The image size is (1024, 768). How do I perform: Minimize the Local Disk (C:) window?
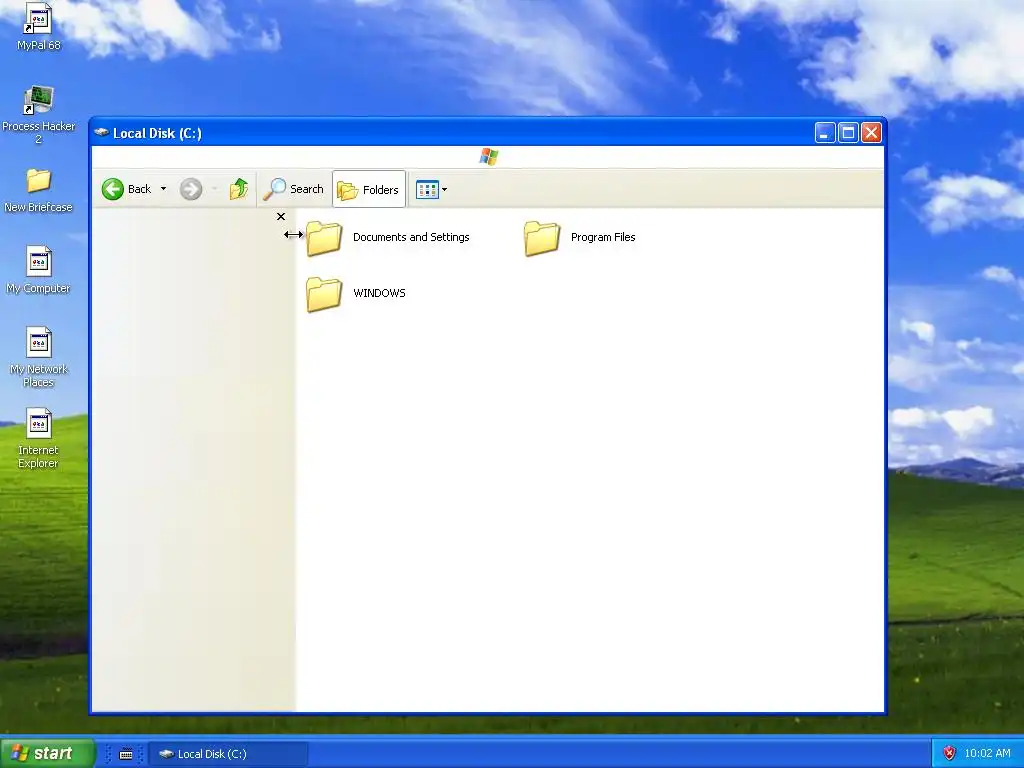pyautogui.click(x=825, y=133)
